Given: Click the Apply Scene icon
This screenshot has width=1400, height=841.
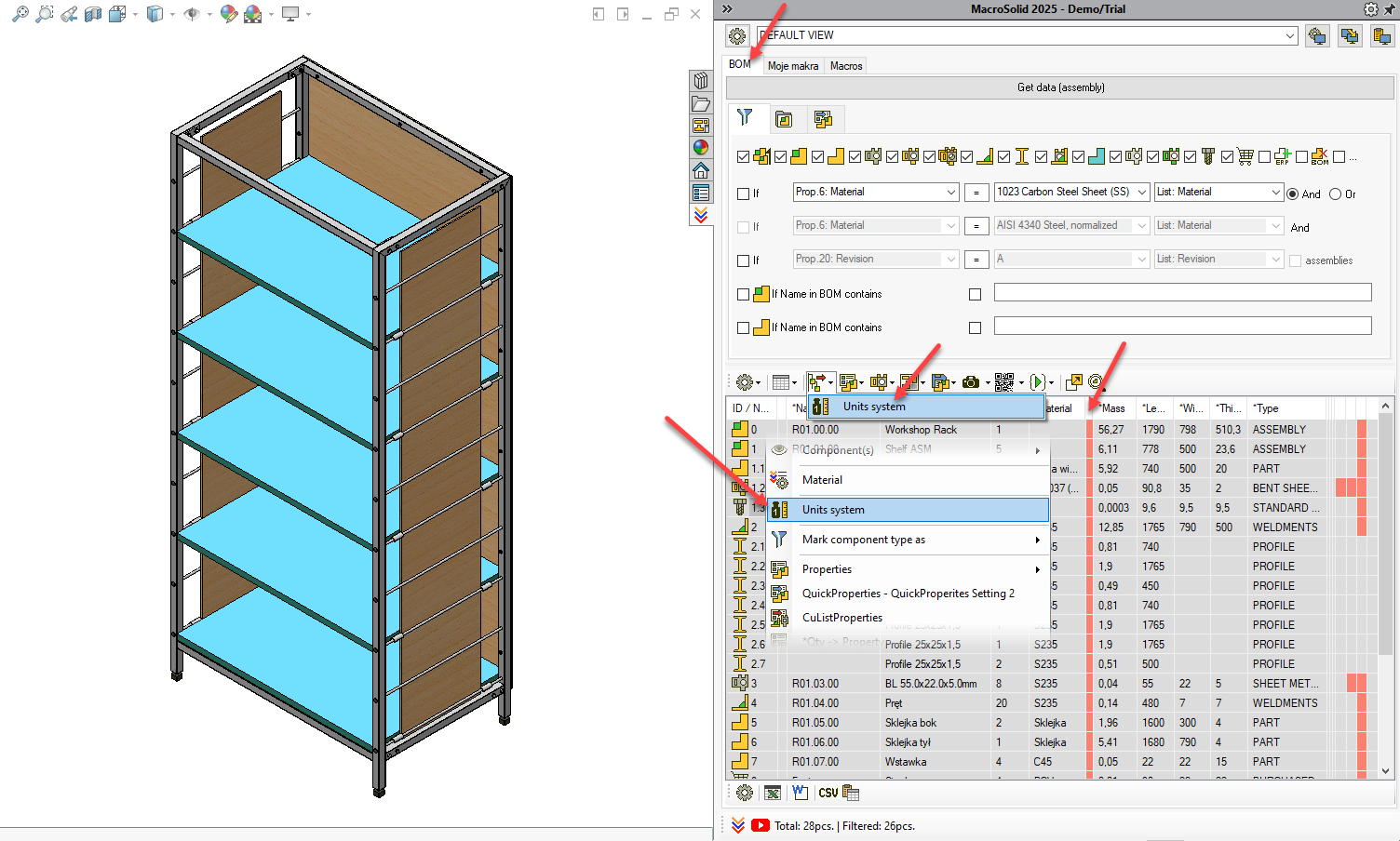Looking at the screenshot, I should pyautogui.click(x=253, y=14).
